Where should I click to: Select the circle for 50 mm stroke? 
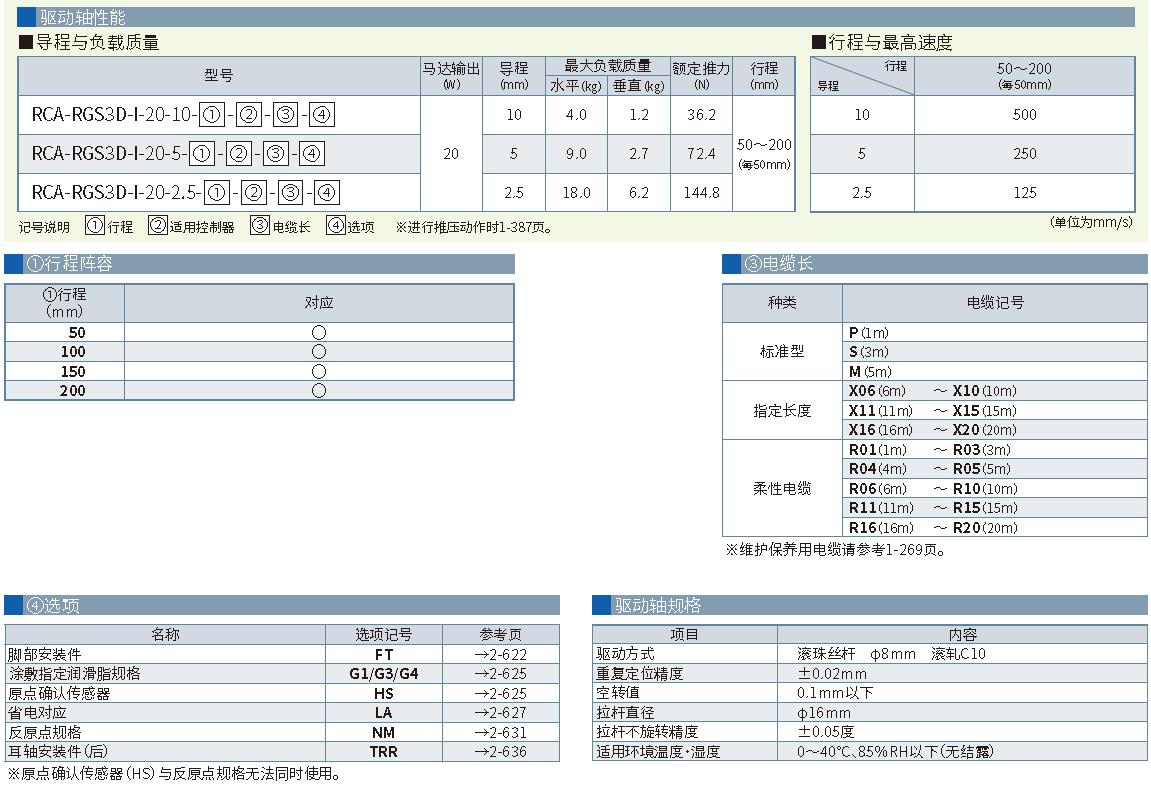pyautogui.click(x=319, y=332)
